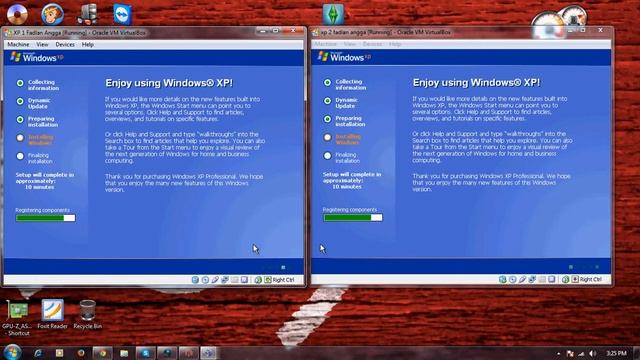Click shared folders icon in xp 2 status bar

tap(542, 279)
